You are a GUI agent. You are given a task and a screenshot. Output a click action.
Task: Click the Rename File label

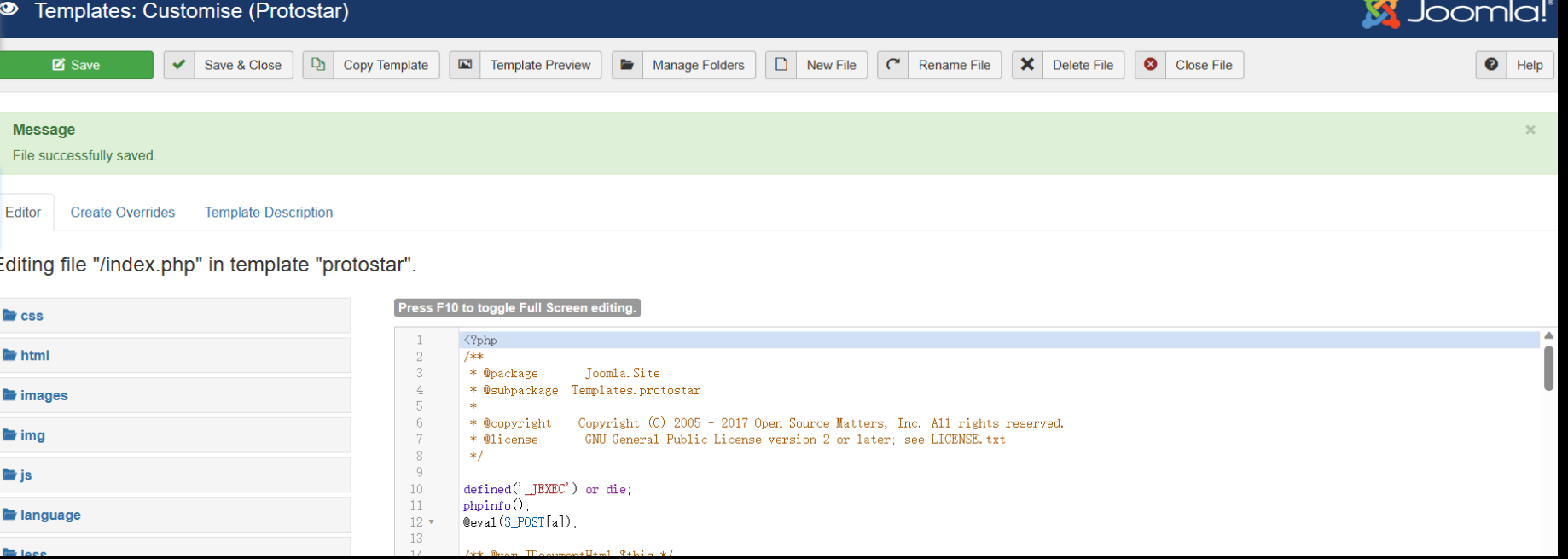(x=954, y=65)
